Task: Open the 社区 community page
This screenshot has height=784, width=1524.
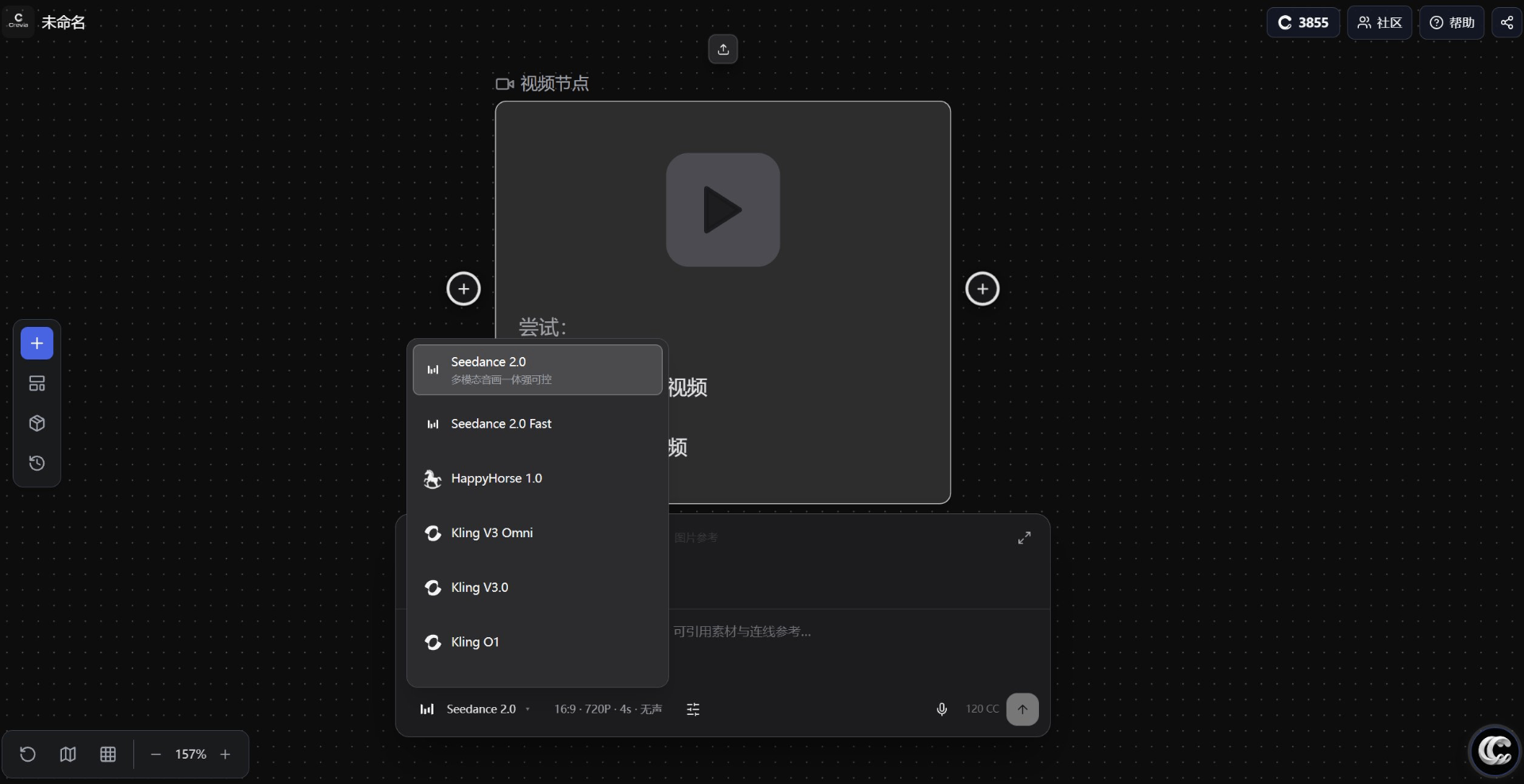Action: [1380, 22]
